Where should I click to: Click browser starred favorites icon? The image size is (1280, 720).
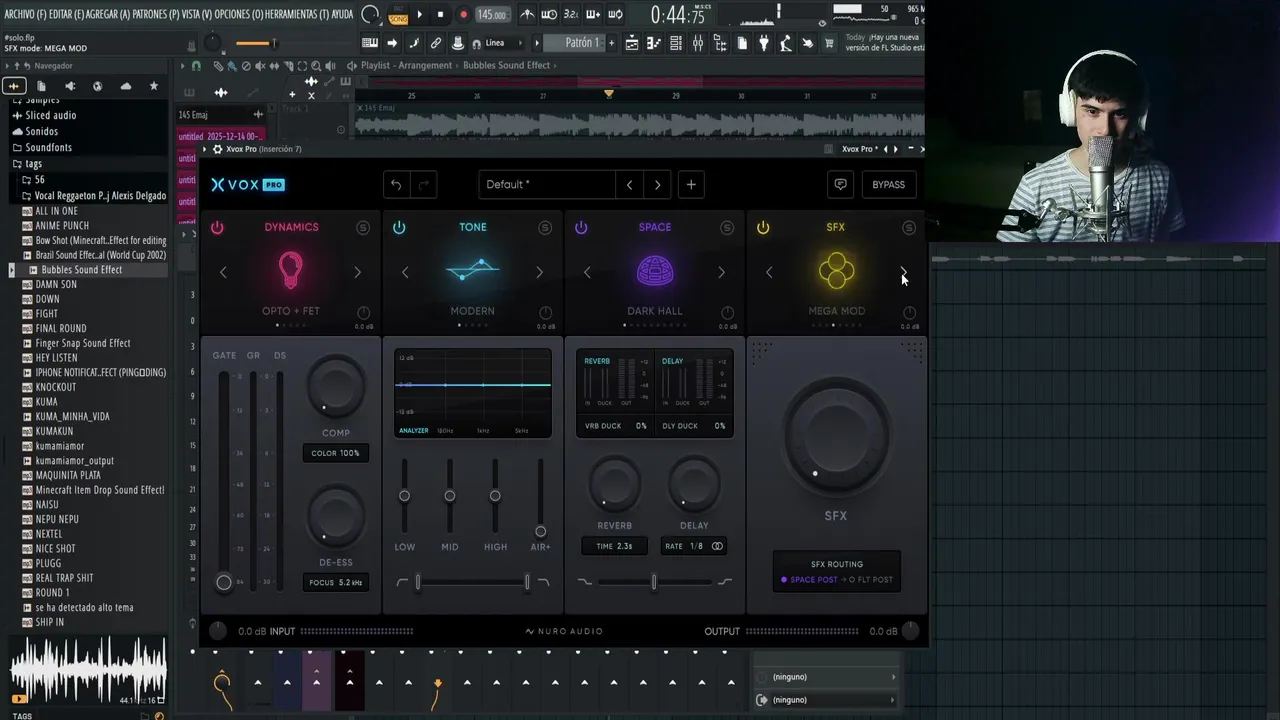[x=153, y=86]
